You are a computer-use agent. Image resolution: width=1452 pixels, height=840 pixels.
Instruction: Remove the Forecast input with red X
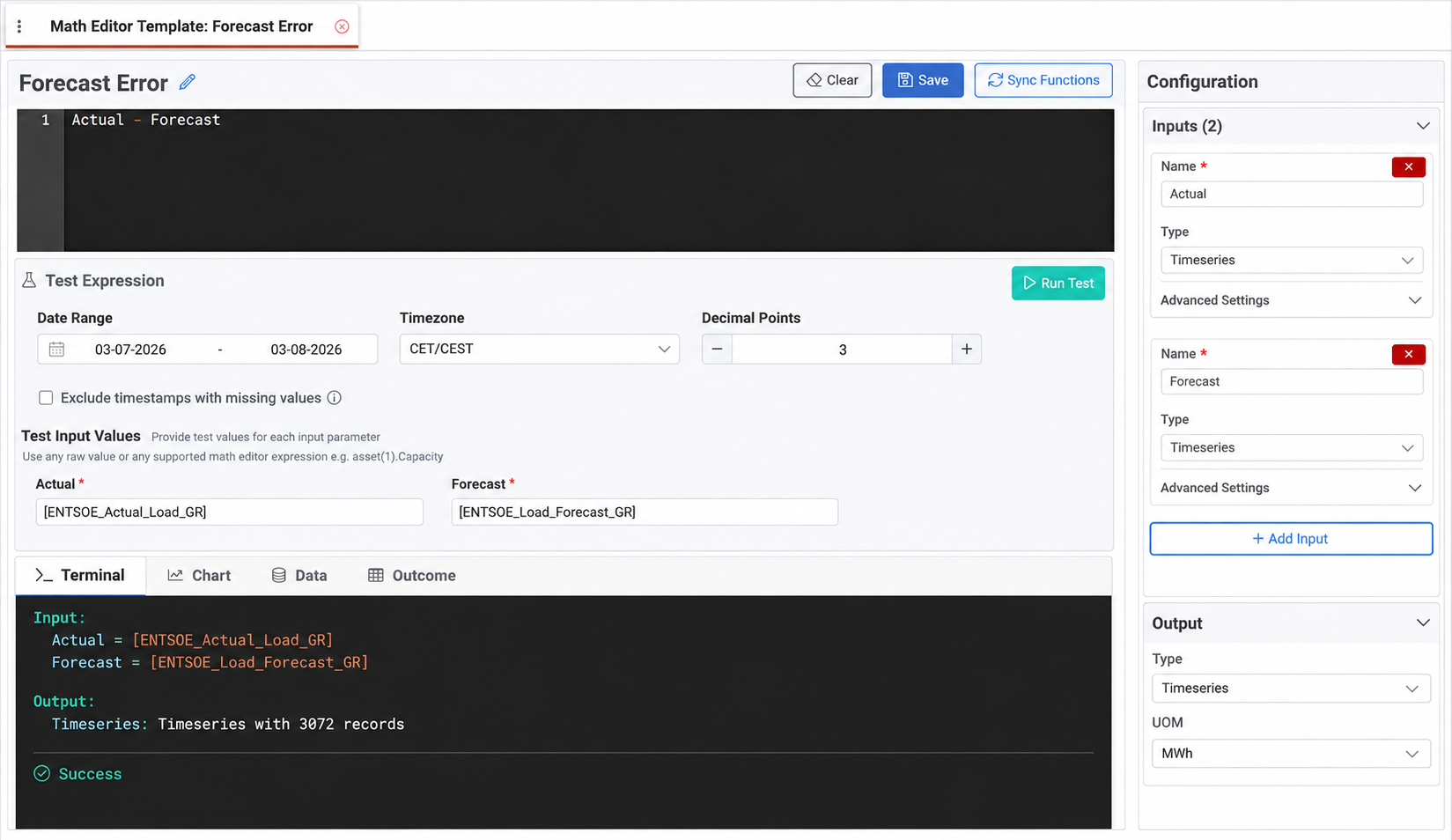(x=1408, y=354)
